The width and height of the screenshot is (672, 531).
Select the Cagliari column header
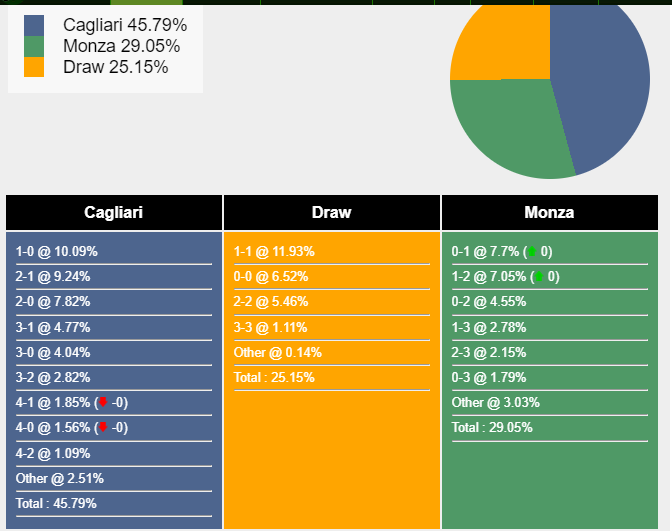coord(114,213)
